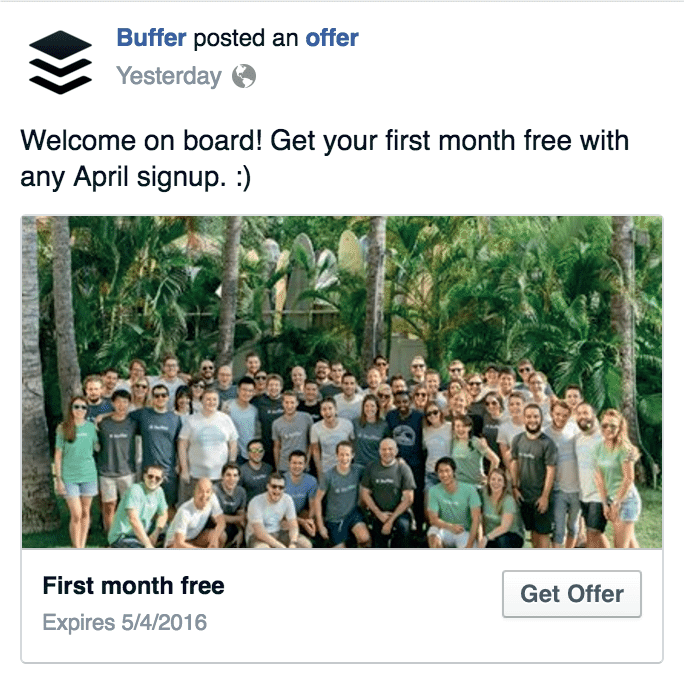Click the "Yesterday" post timestamp
The height and width of the screenshot is (684, 684).
(168, 76)
